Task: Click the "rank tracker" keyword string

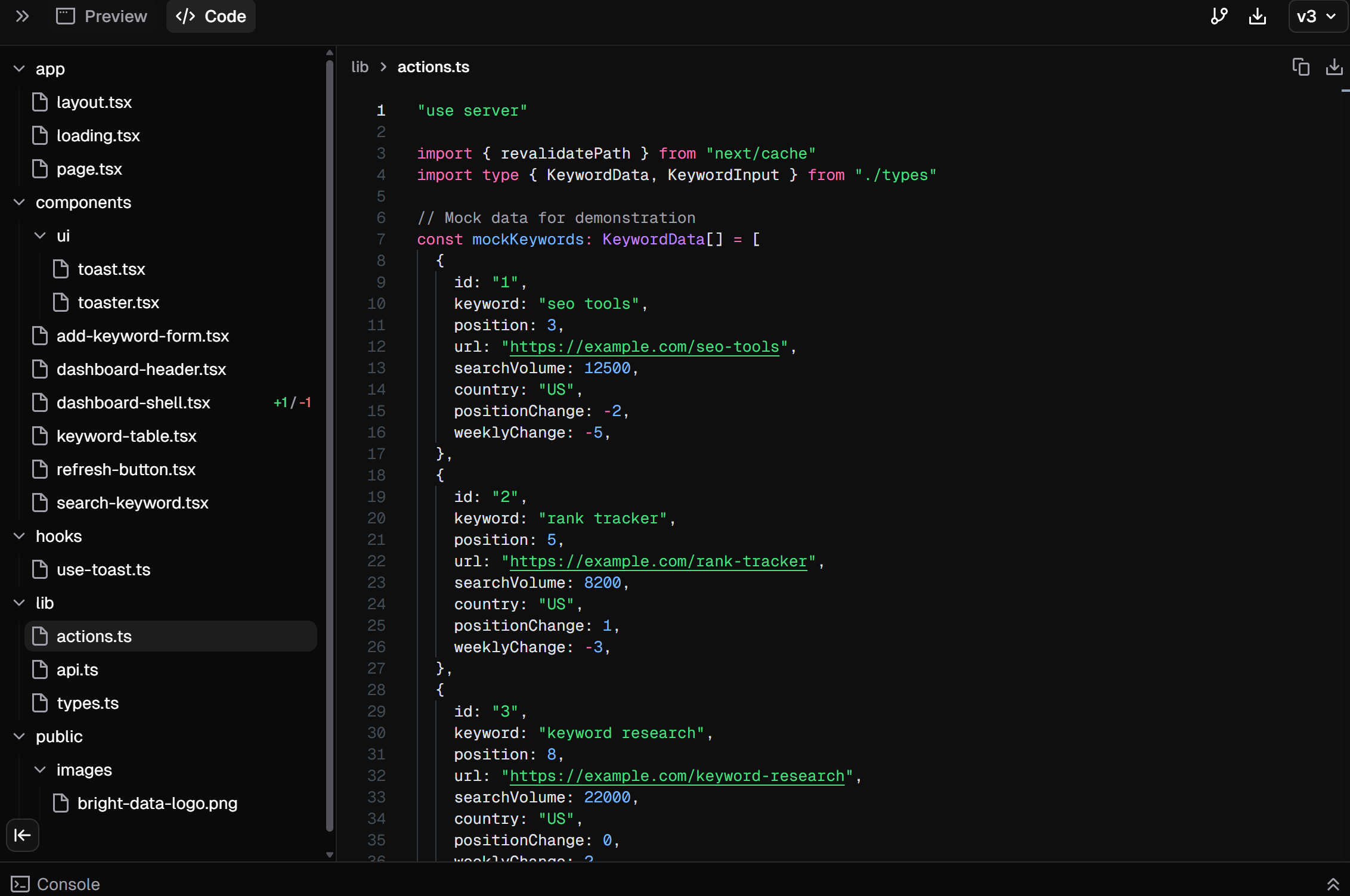Action: pos(603,518)
